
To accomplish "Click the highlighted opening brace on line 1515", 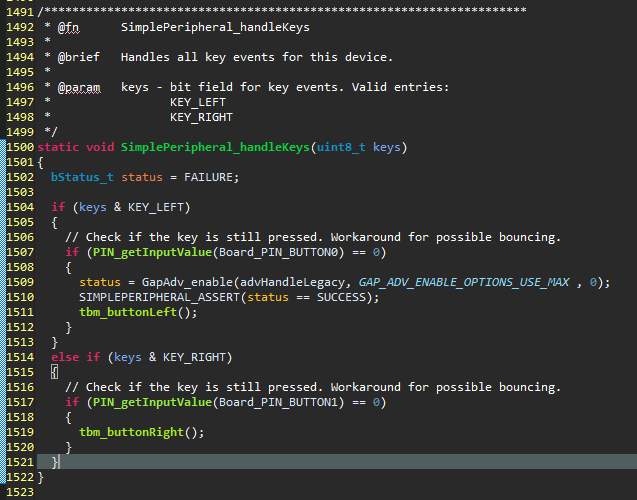I will tap(54, 372).
